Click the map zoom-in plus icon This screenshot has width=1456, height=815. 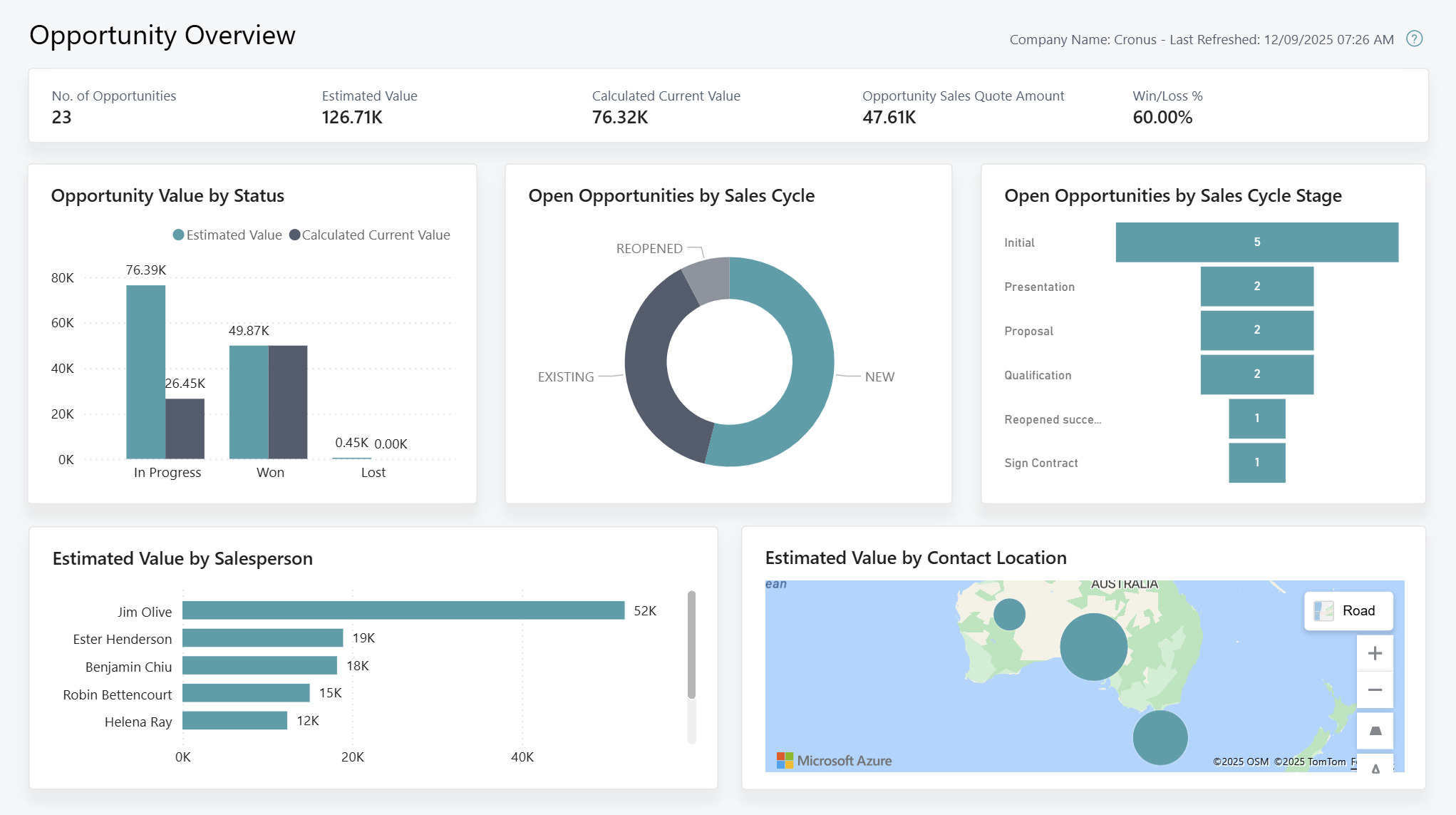(x=1374, y=652)
